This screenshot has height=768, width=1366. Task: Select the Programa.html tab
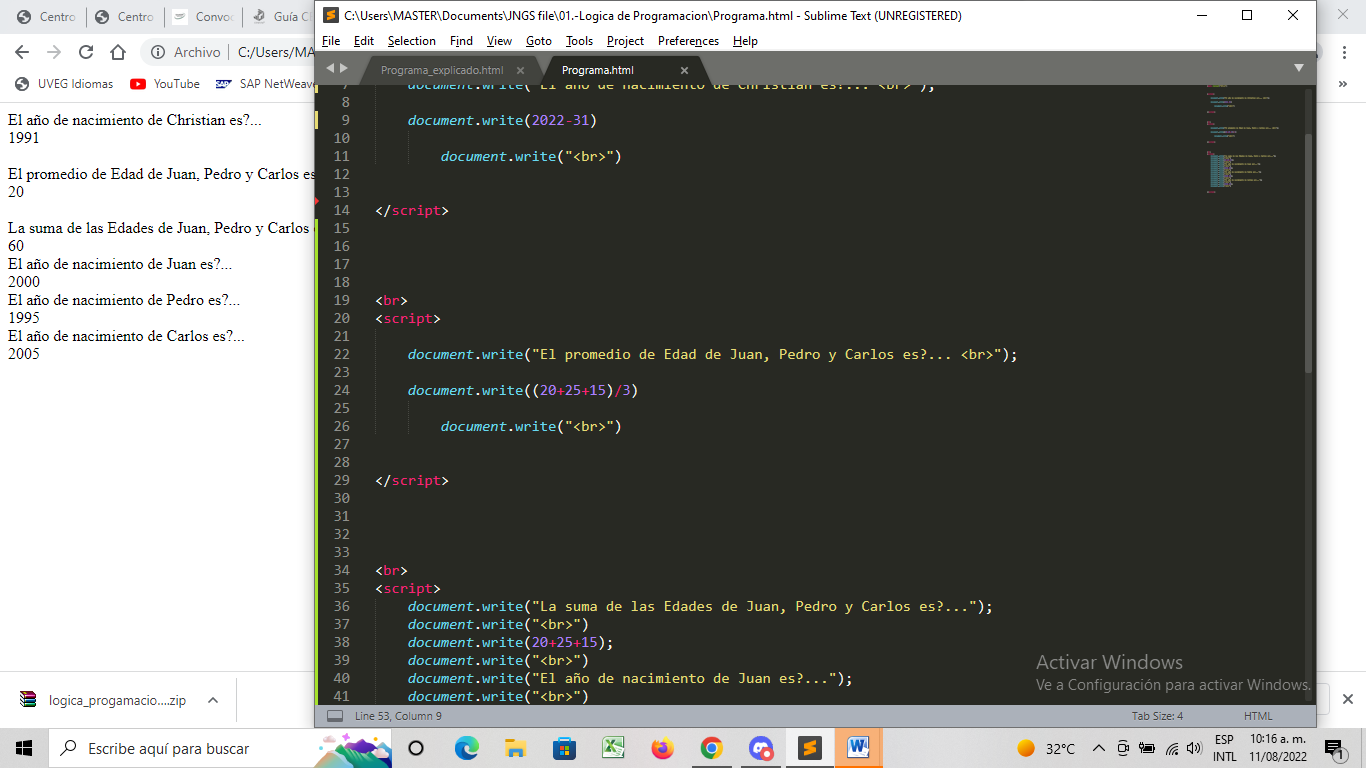[x=598, y=70]
